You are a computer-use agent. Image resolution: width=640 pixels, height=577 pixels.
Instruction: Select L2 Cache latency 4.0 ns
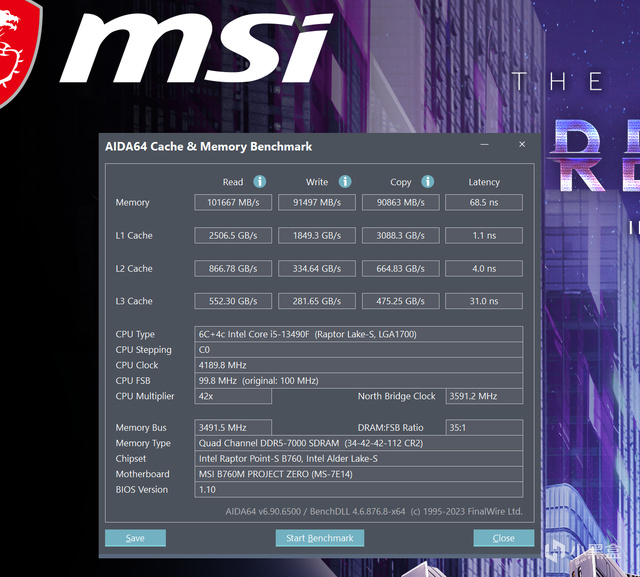[x=484, y=269]
